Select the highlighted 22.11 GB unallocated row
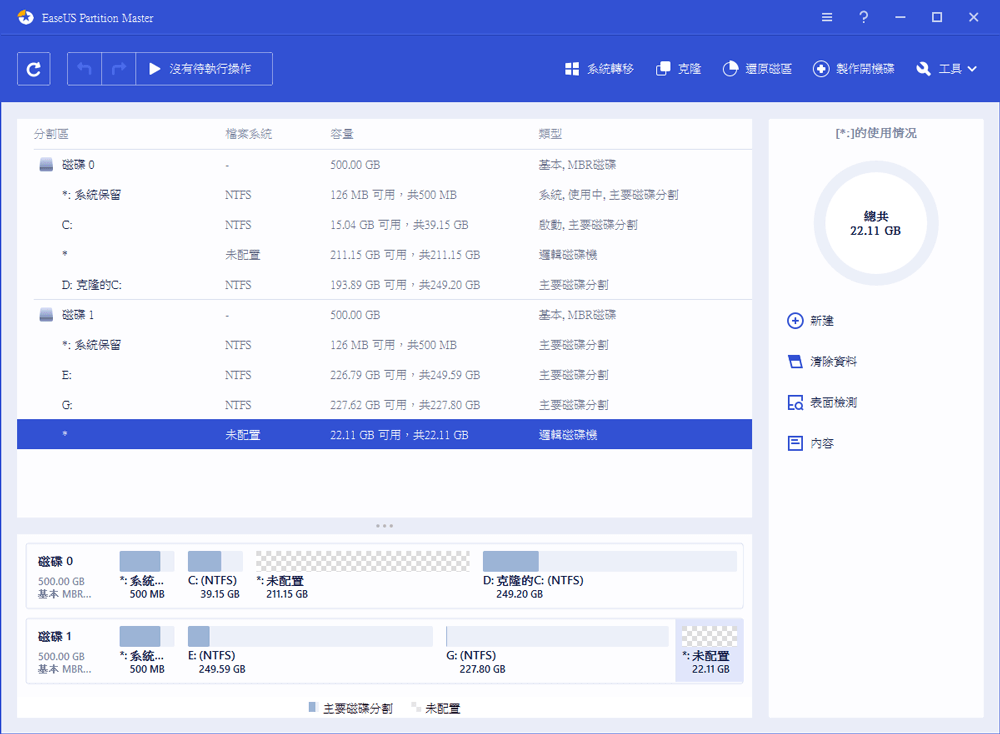1000x734 pixels. coord(385,434)
